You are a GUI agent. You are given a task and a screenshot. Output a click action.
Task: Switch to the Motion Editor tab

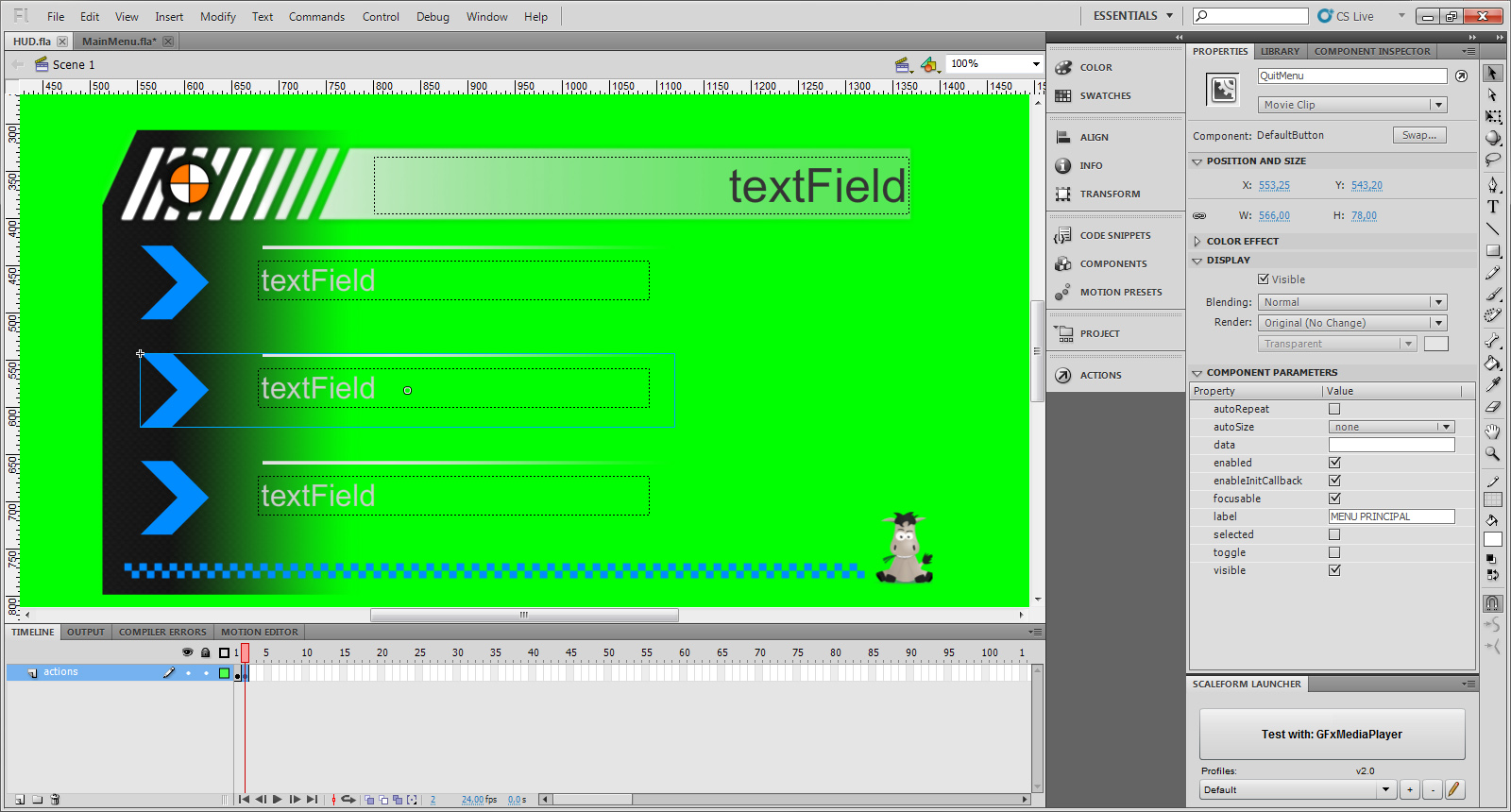tap(259, 632)
